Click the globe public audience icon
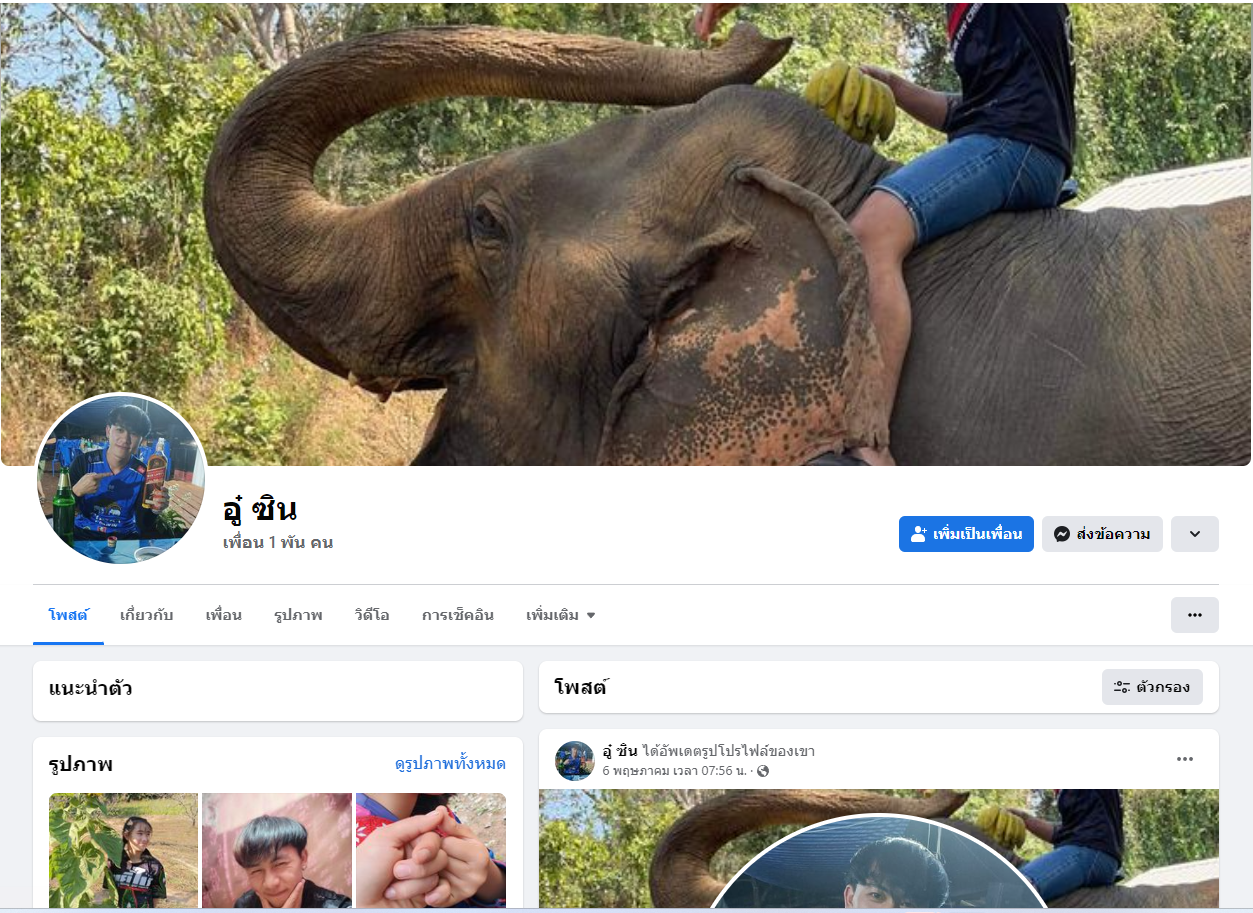Image resolution: width=1253 pixels, height=913 pixels. click(763, 771)
